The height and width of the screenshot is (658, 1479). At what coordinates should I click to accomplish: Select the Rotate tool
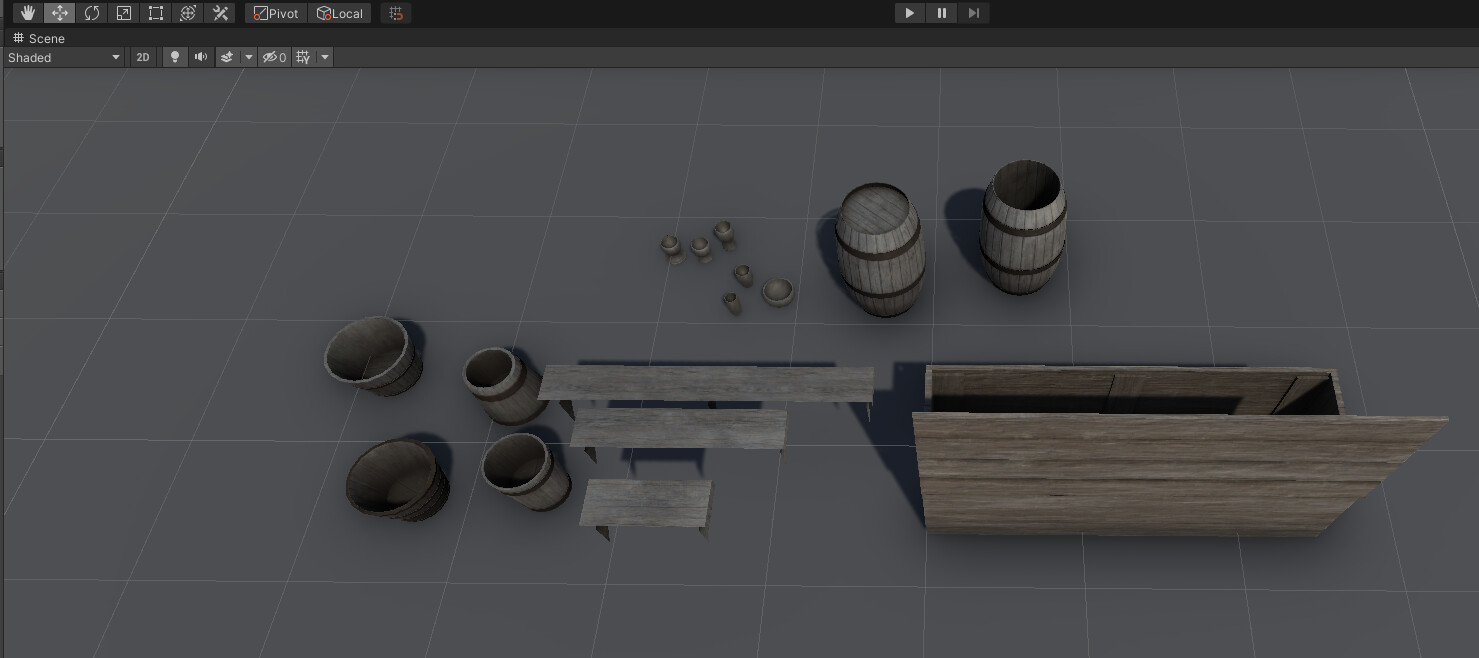92,12
